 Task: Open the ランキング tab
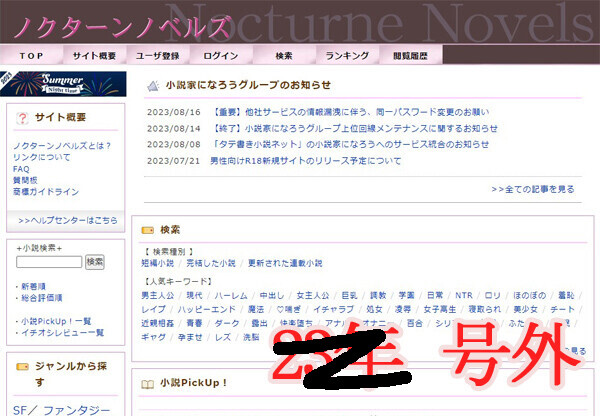(347, 55)
